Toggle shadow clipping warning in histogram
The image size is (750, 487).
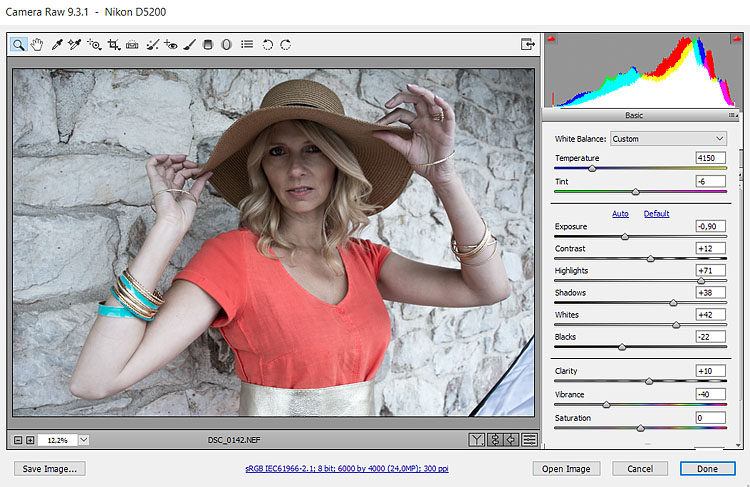pos(550,39)
